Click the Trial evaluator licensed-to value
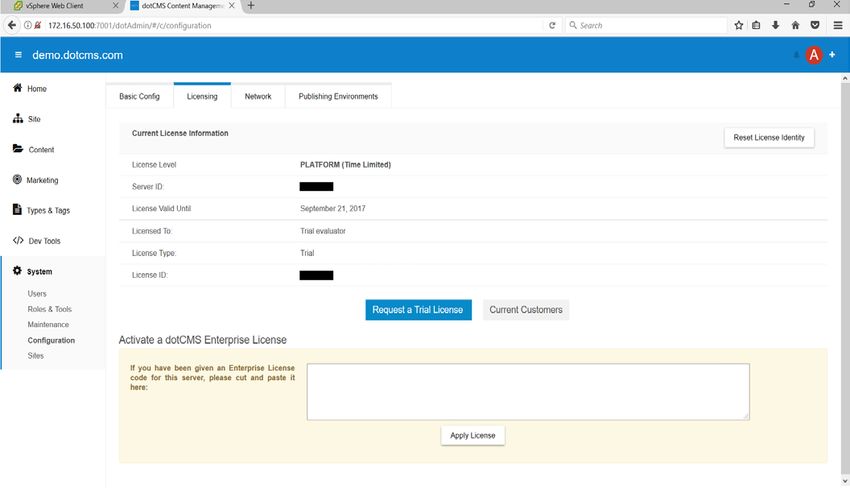Image resolution: width=850 pixels, height=488 pixels. 323,230
